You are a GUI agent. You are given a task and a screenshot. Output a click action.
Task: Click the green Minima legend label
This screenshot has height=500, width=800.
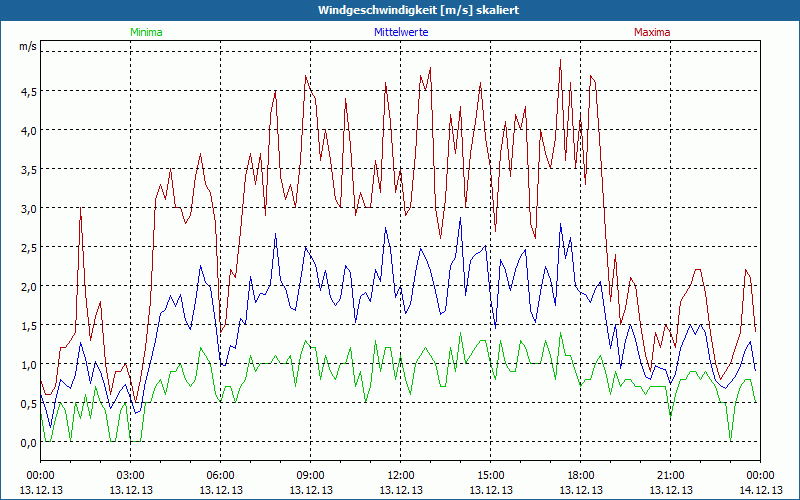pos(146,32)
